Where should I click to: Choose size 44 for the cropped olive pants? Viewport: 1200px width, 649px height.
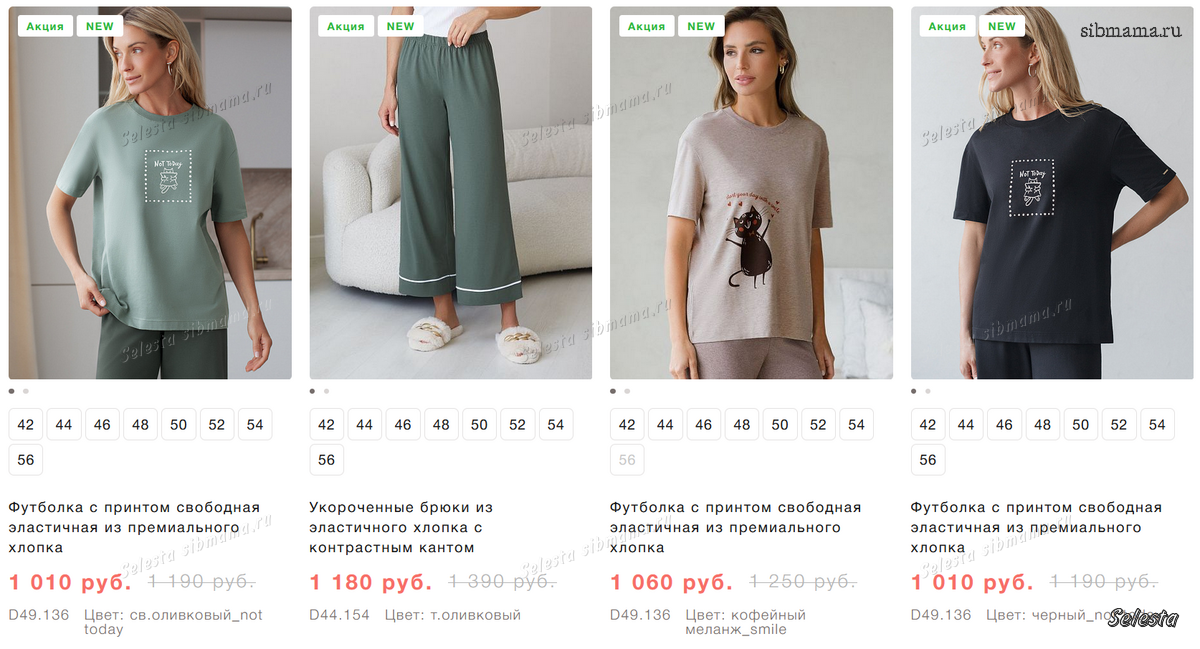(365, 424)
